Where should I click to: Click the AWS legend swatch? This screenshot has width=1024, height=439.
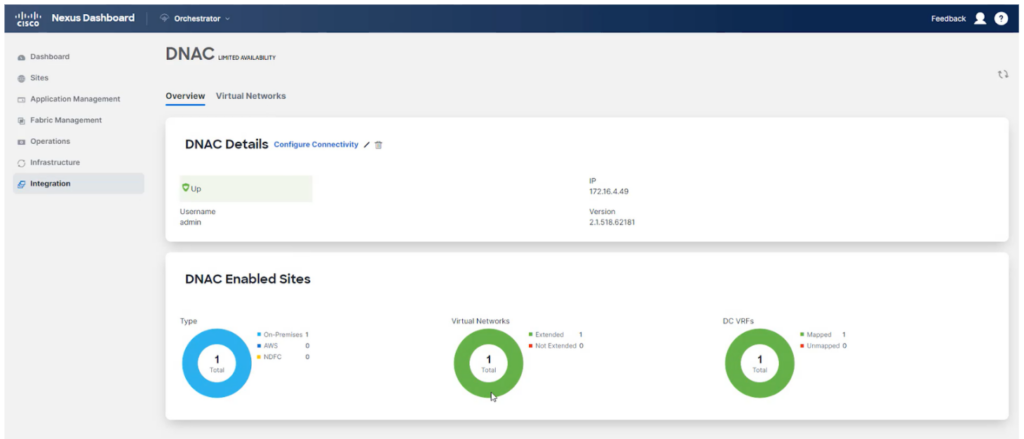point(259,346)
